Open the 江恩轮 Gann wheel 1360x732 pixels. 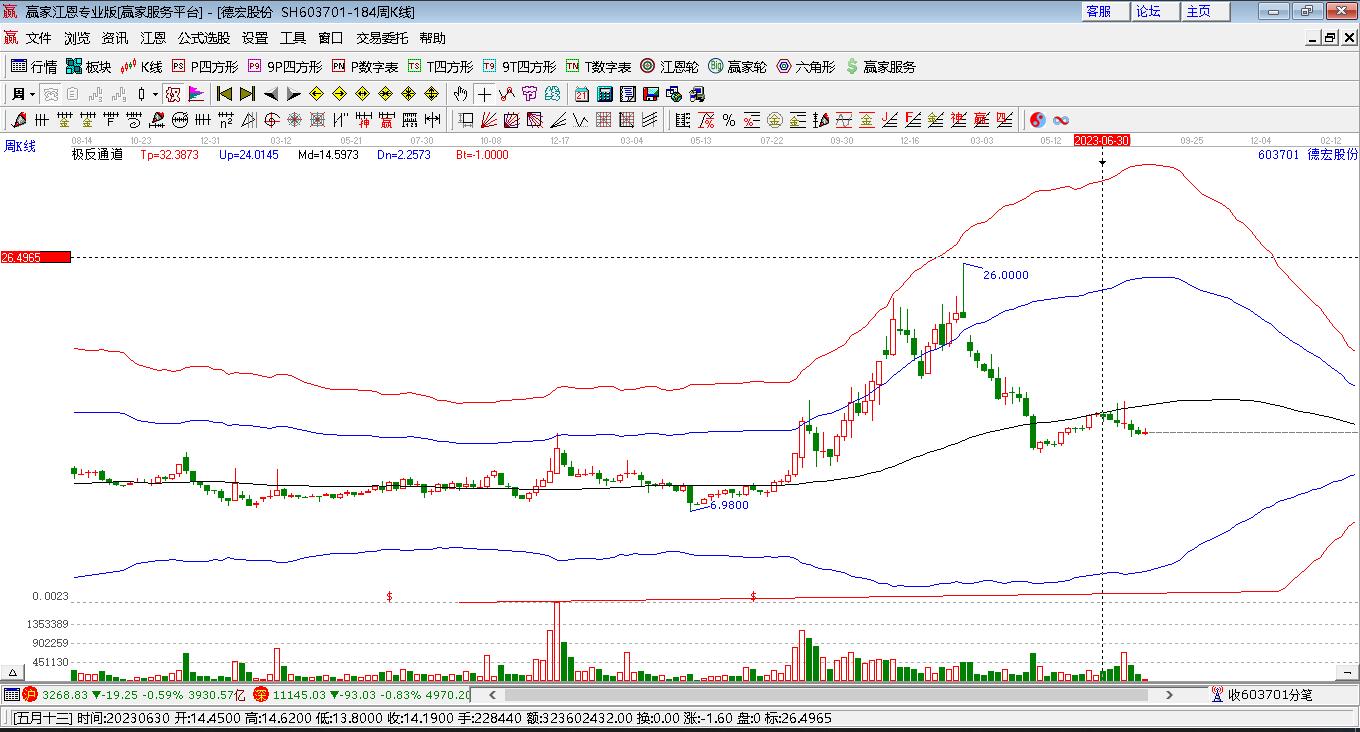pos(670,67)
